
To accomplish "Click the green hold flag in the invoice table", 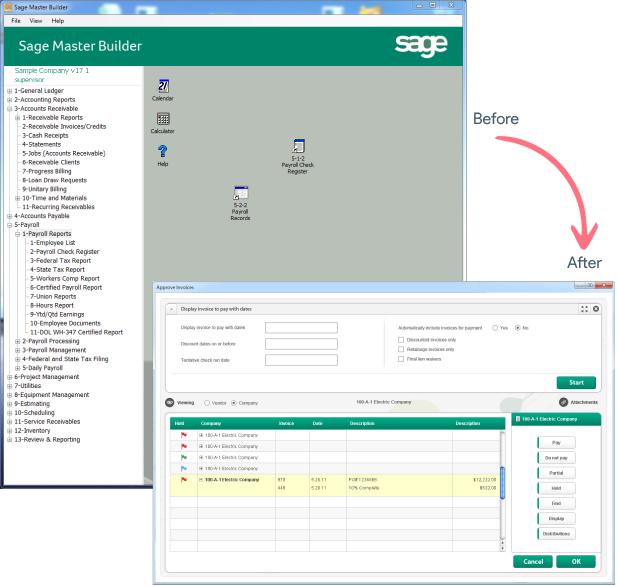I will (x=183, y=457).
